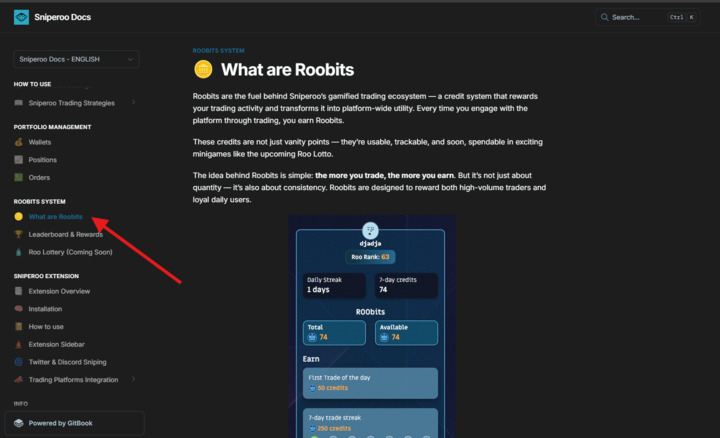Image resolution: width=720 pixels, height=438 pixels.
Task: Open the Sniperoo Docs home title
Action: [62, 17]
